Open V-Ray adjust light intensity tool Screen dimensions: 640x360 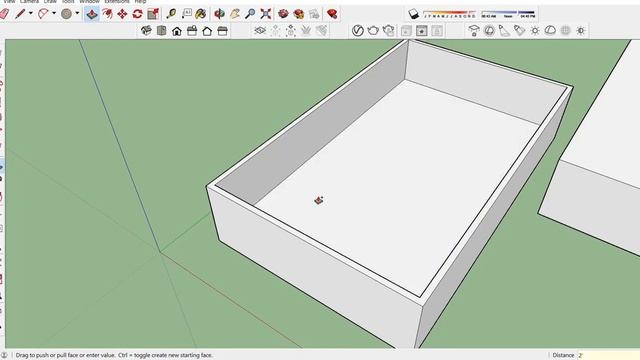pos(580,31)
